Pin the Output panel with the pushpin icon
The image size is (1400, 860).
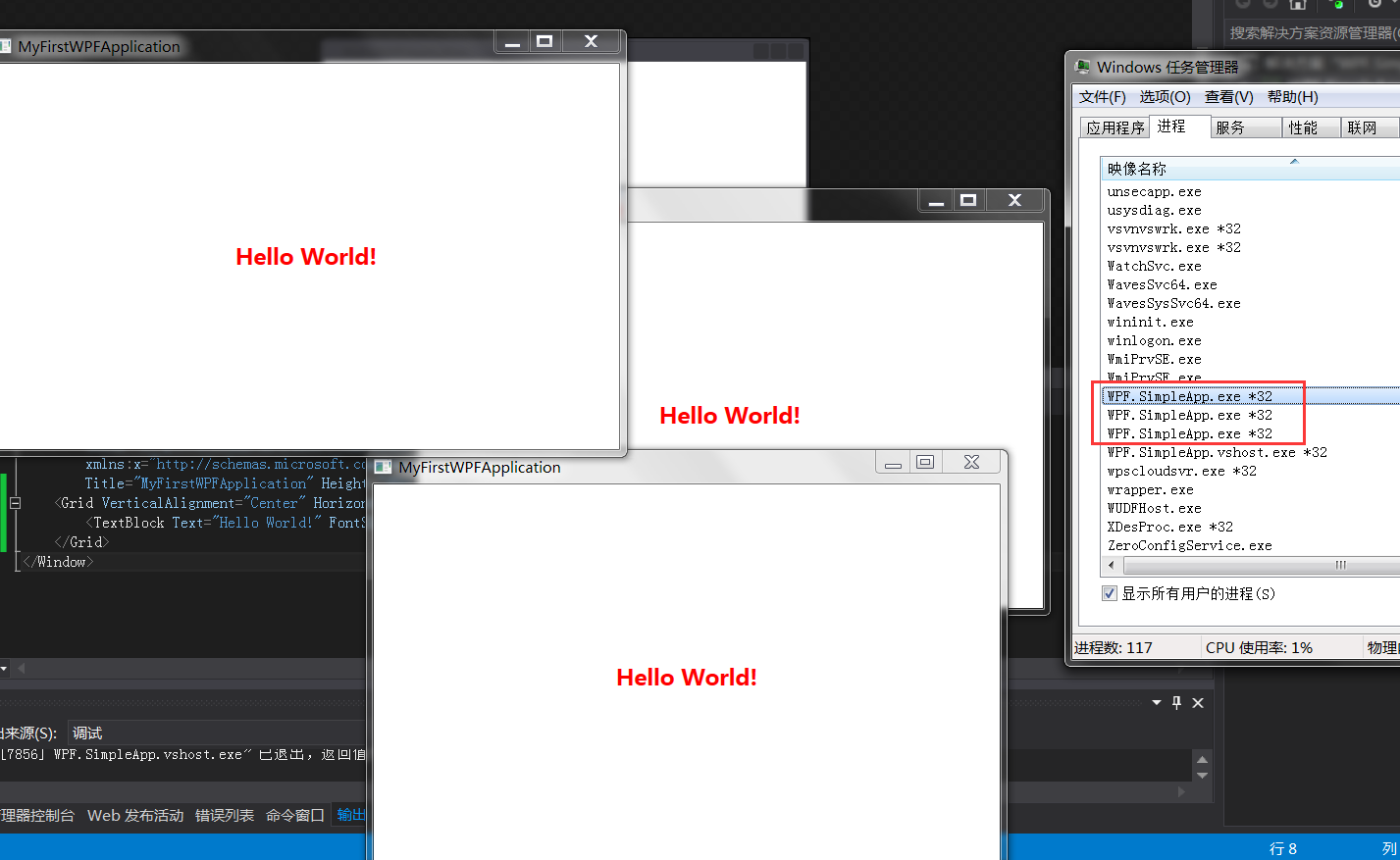click(1177, 702)
